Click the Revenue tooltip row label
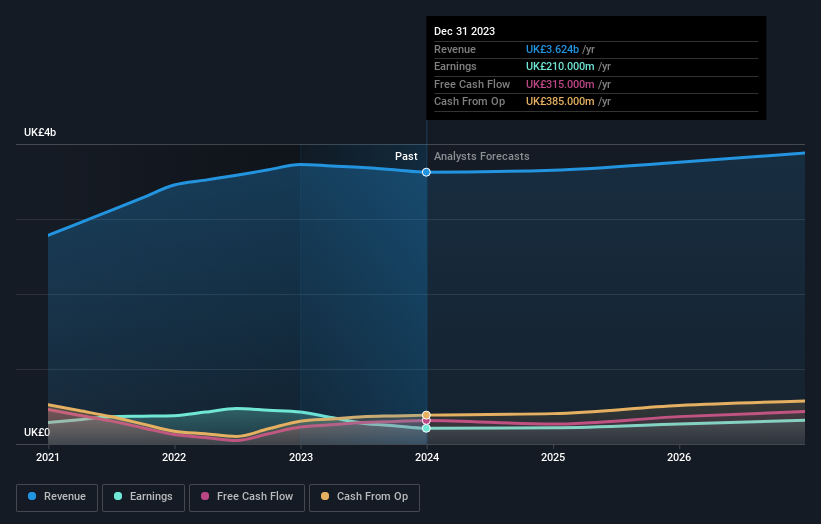Viewport: 821px width, 524px height. [x=455, y=49]
